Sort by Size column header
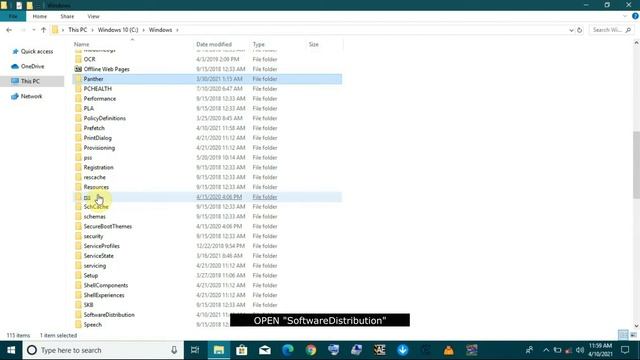This screenshot has height=360, width=640. click(313, 44)
